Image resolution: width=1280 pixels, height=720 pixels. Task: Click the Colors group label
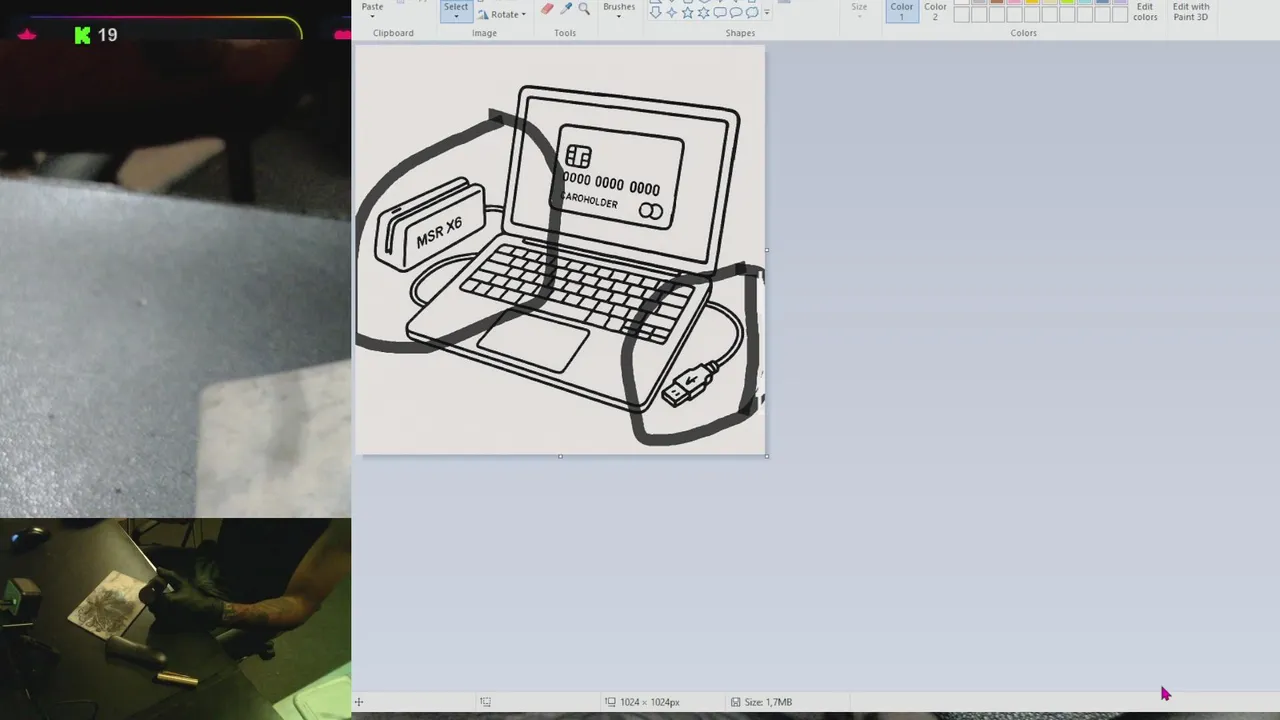pos(1023,33)
